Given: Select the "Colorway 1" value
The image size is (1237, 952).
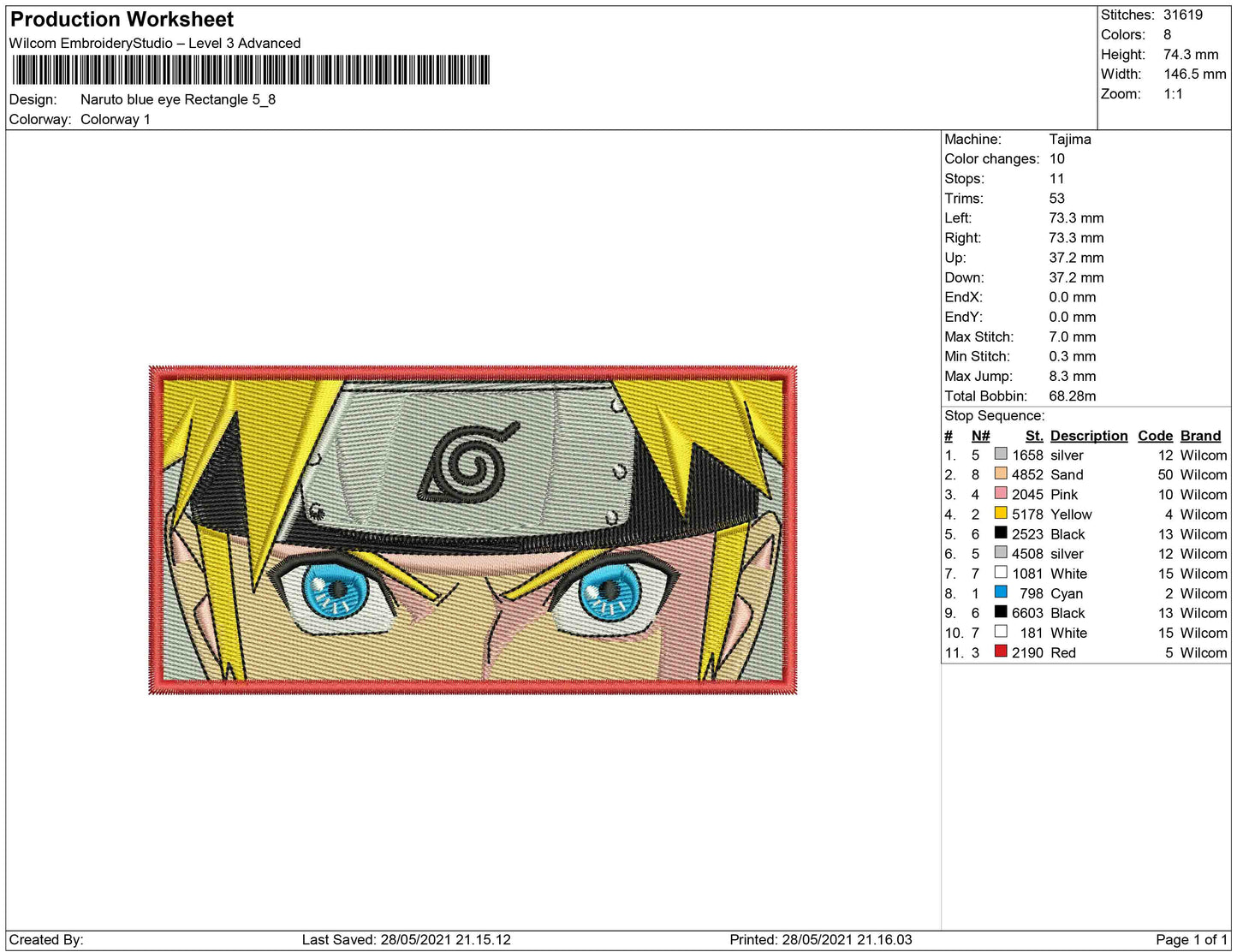Looking at the screenshot, I should point(116,119).
